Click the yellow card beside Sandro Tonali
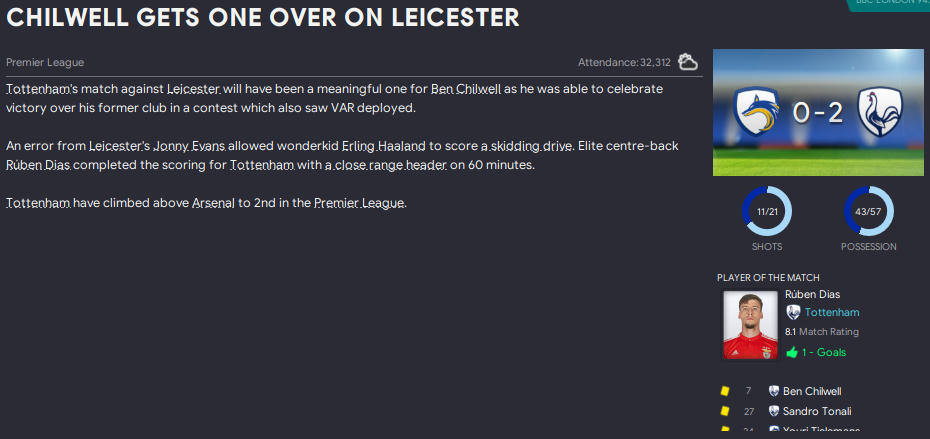 721,411
